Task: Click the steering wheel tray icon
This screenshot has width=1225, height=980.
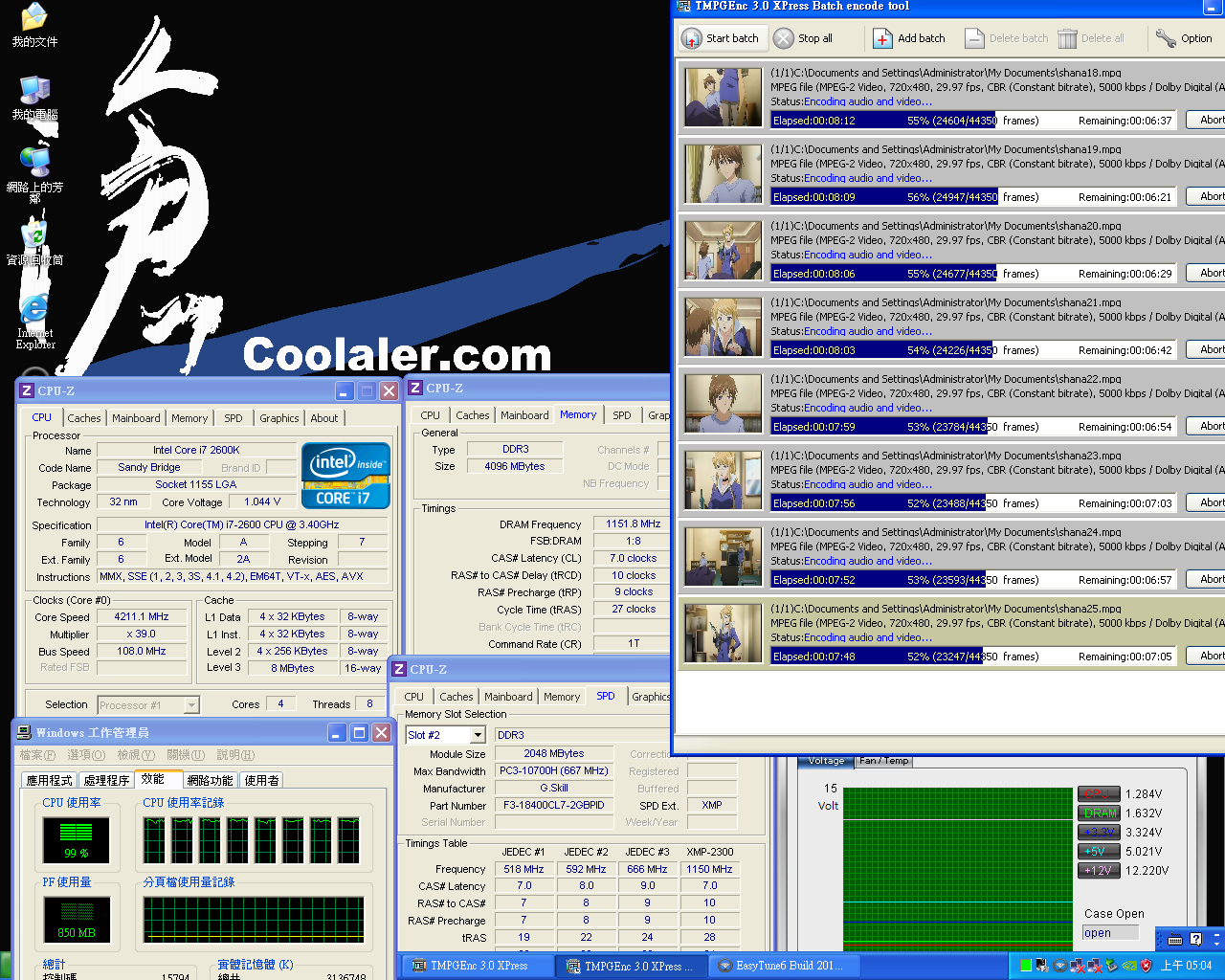Action: pyautogui.click(x=1060, y=966)
